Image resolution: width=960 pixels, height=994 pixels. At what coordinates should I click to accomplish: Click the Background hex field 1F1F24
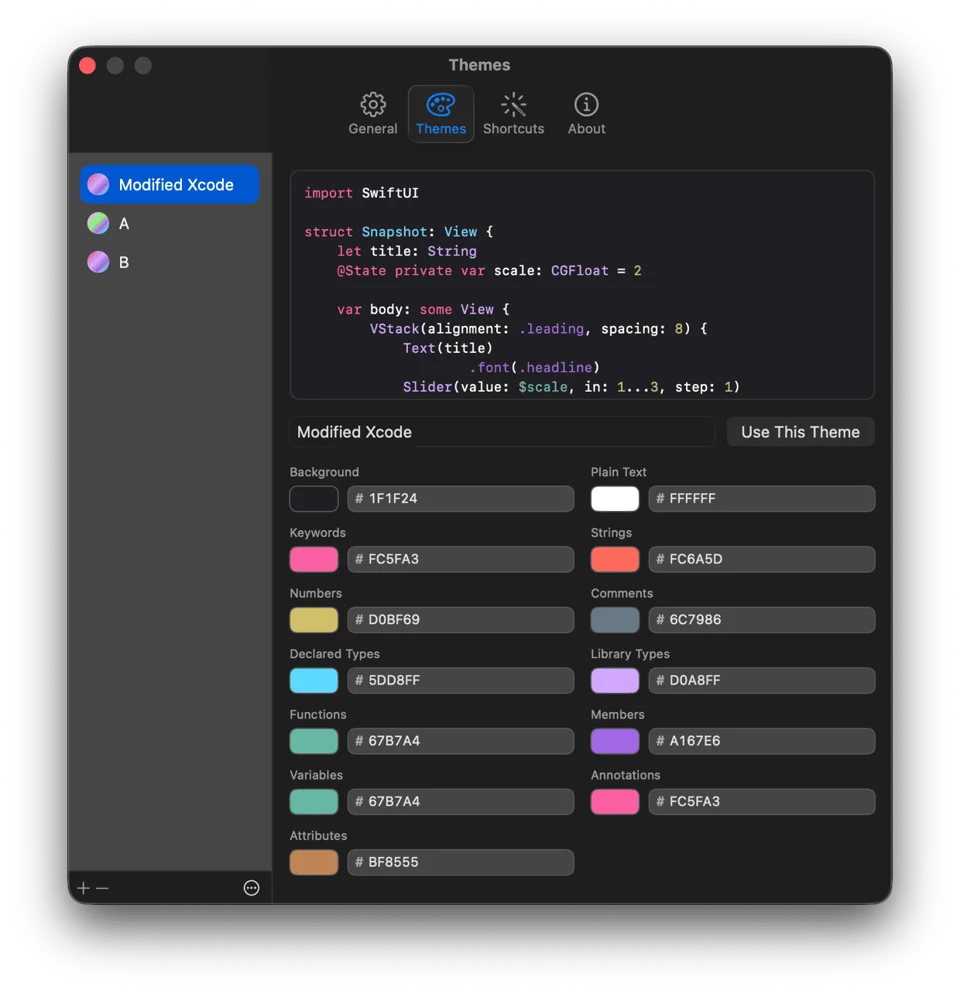click(461, 498)
